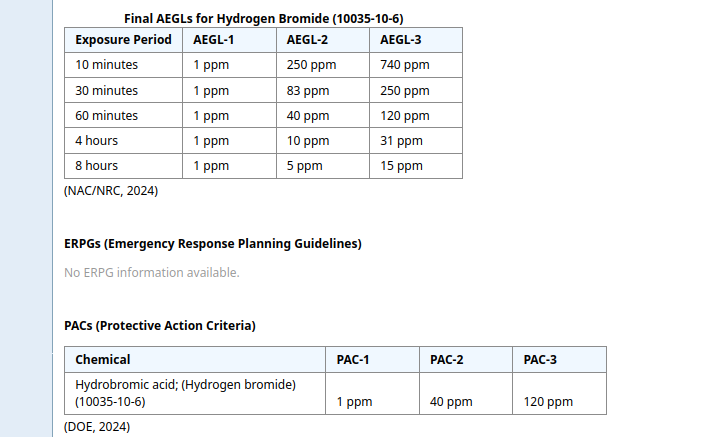Select the 83 ppm cell
Viewport: 717px width, 437px height.
(x=308, y=90)
